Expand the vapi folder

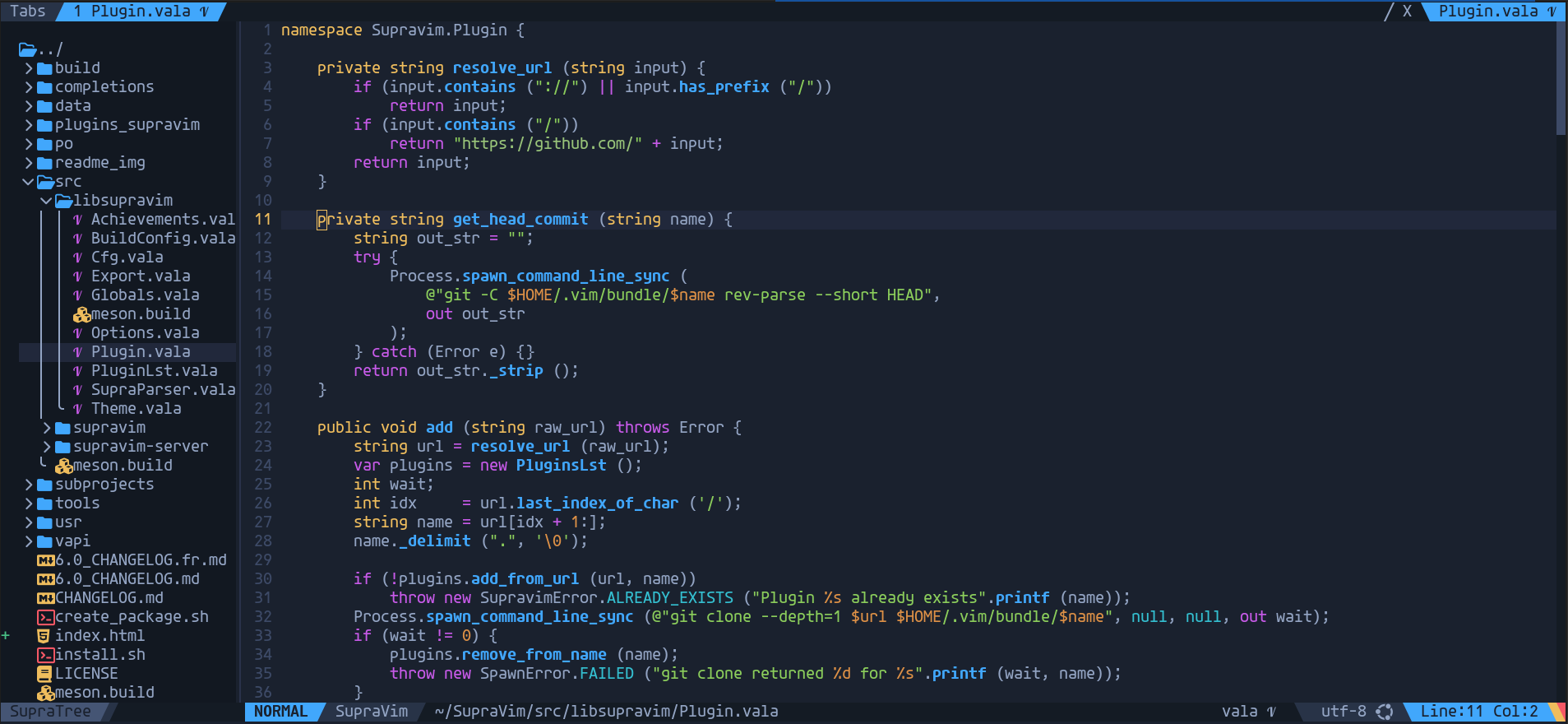pyautogui.click(x=29, y=541)
